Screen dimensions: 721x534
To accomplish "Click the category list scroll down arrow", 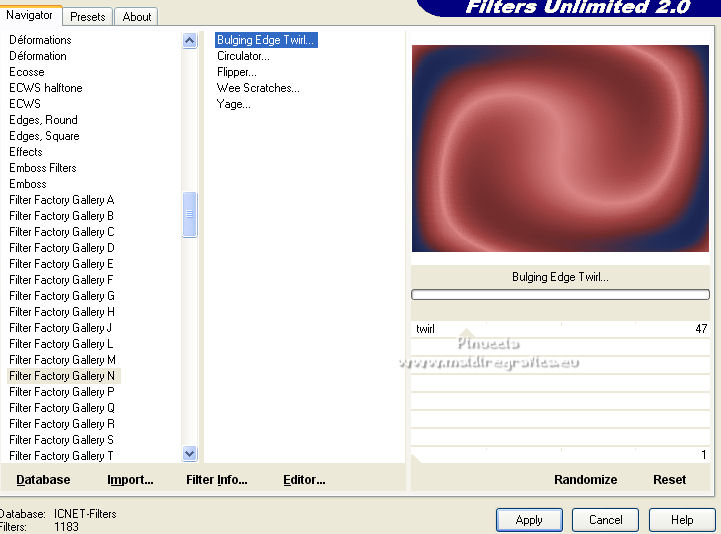I will pyautogui.click(x=189, y=454).
